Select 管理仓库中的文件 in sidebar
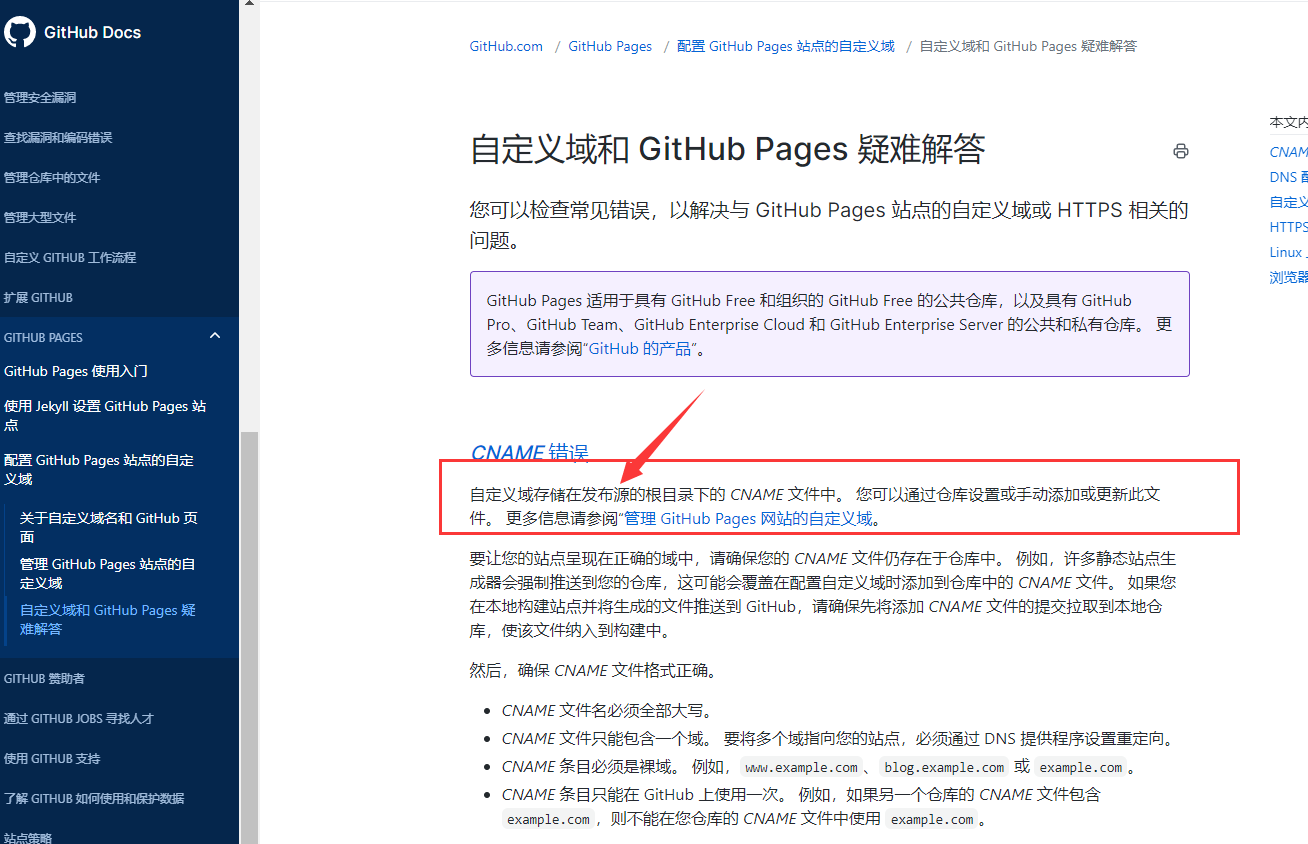Image resolution: width=1308 pixels, height=844 pixels. point(52,178)
